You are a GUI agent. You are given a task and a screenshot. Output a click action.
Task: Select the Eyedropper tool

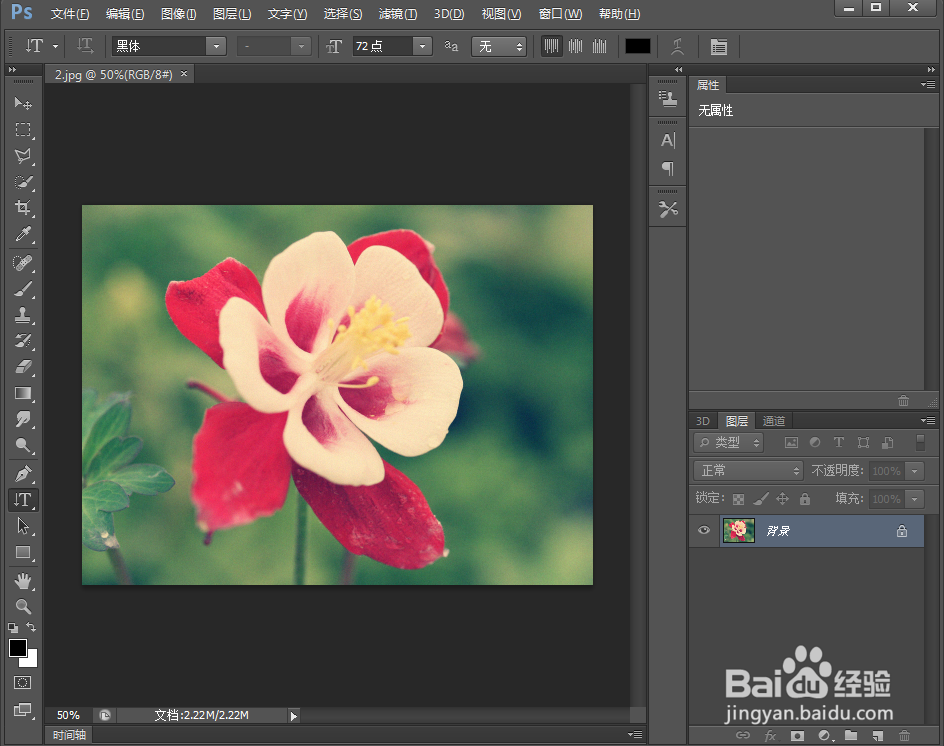(23, 234)
